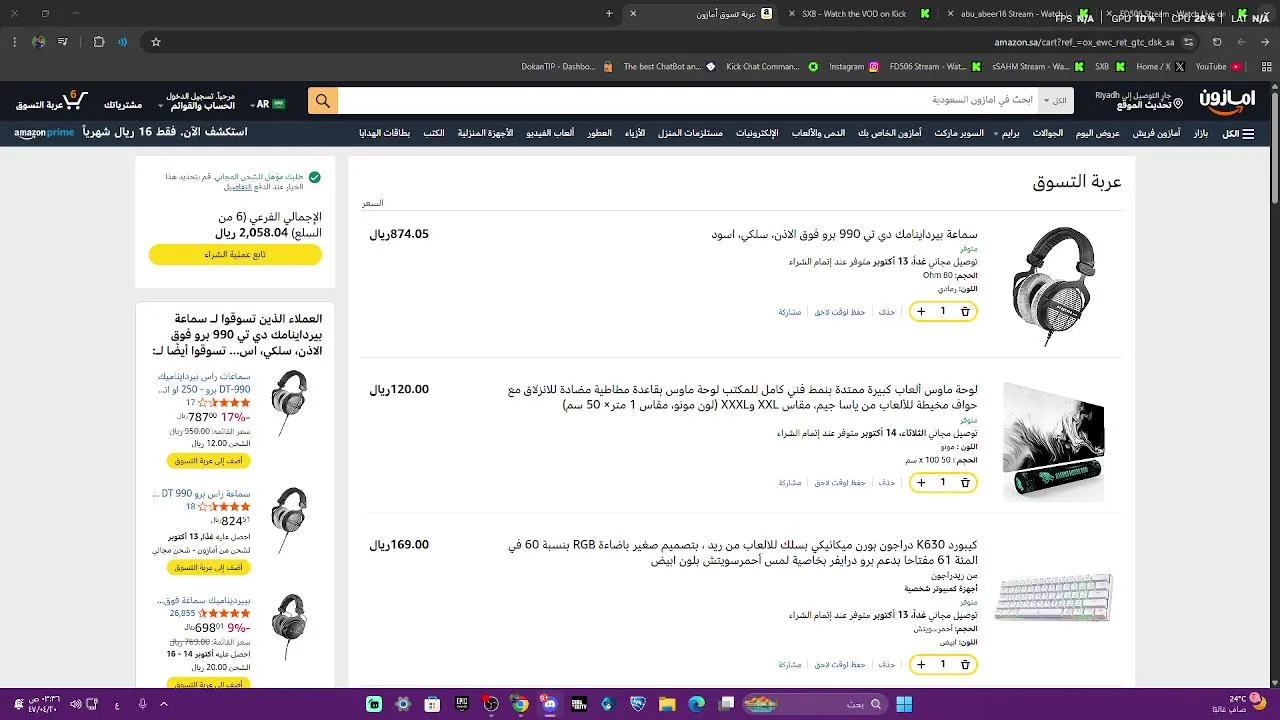Add DT-990 250 ohm recommendation to cart
The width and height of the screenshot is (1280, 720).
pyautogui.click(x=209, y=460)
